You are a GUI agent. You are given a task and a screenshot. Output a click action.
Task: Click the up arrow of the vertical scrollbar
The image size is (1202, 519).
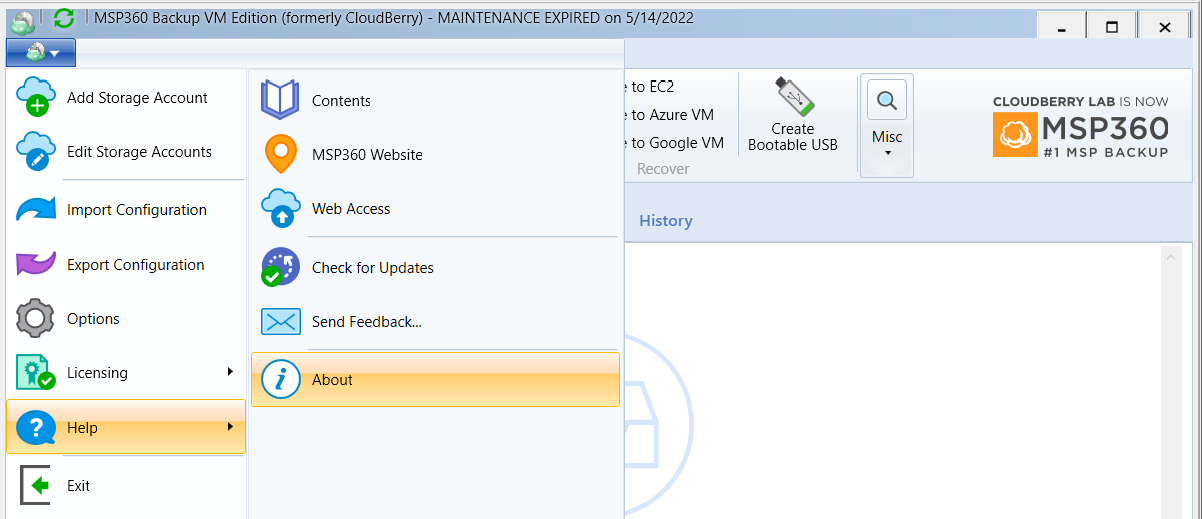[1170, 257]
